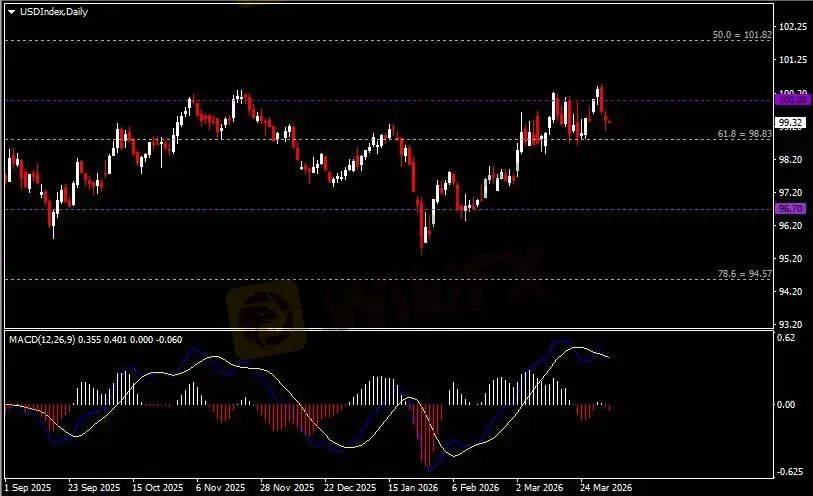813x496 pixels.
Task: Click the 101.25 price scale value
Action: 793,60
